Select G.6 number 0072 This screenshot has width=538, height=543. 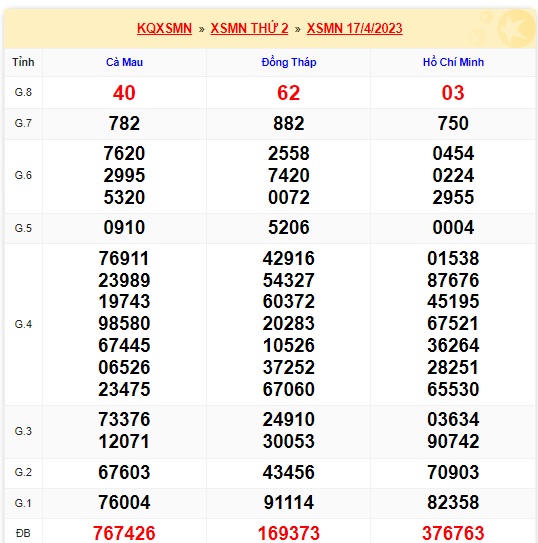289,197
